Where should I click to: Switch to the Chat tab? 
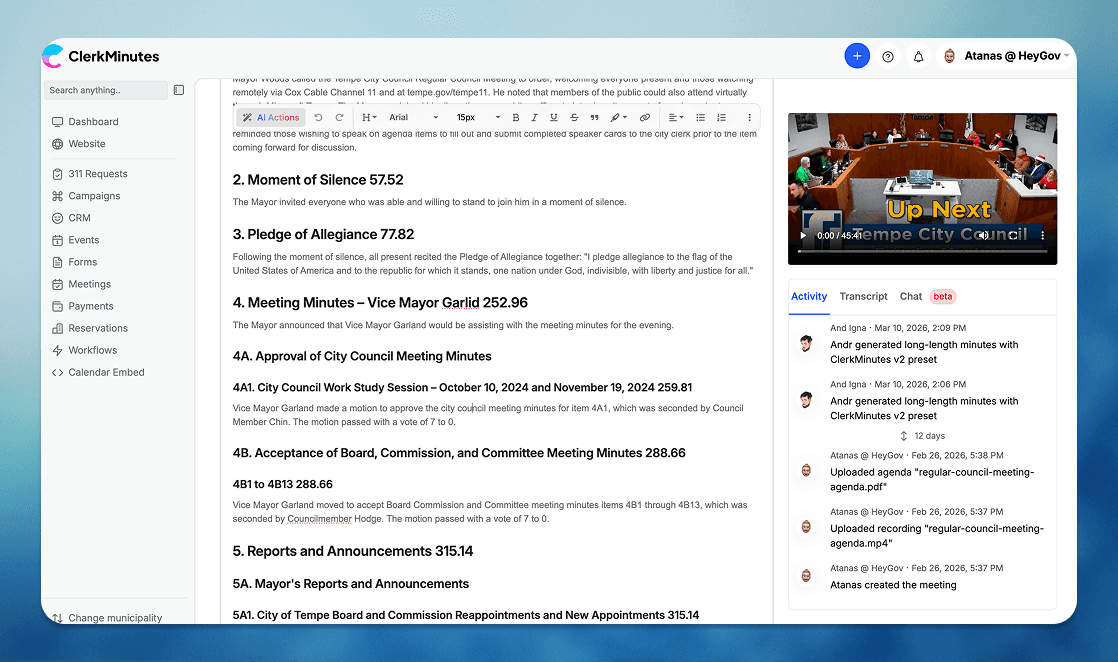tap(911, 297)
